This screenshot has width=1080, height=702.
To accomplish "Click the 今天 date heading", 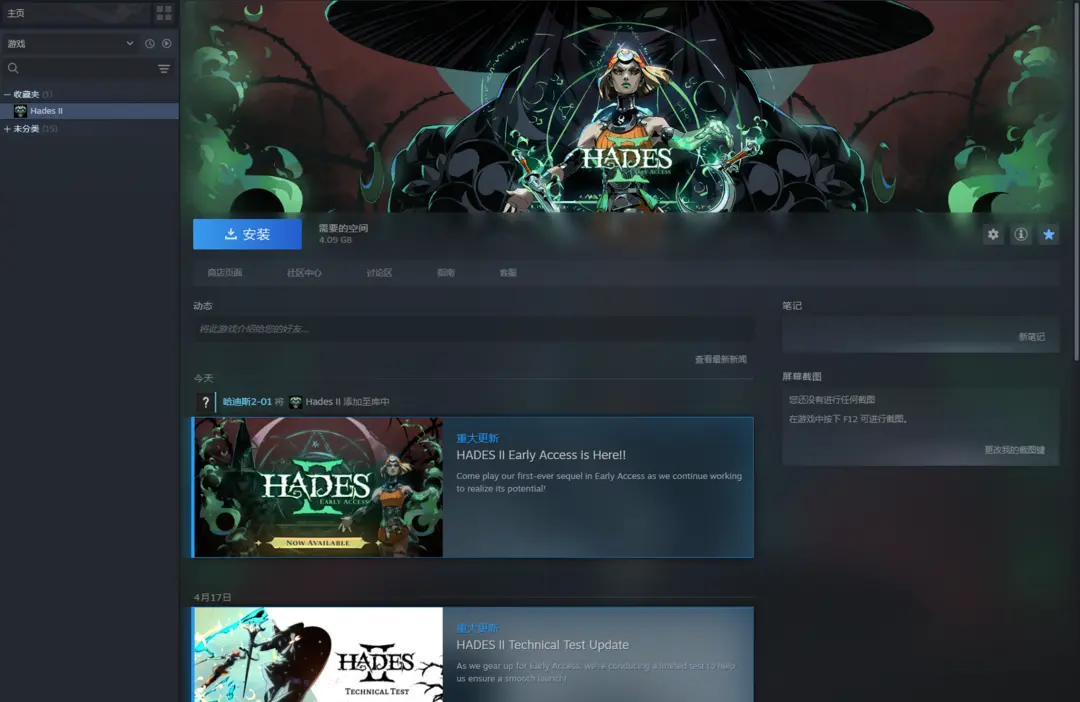I will click(203, 378).
